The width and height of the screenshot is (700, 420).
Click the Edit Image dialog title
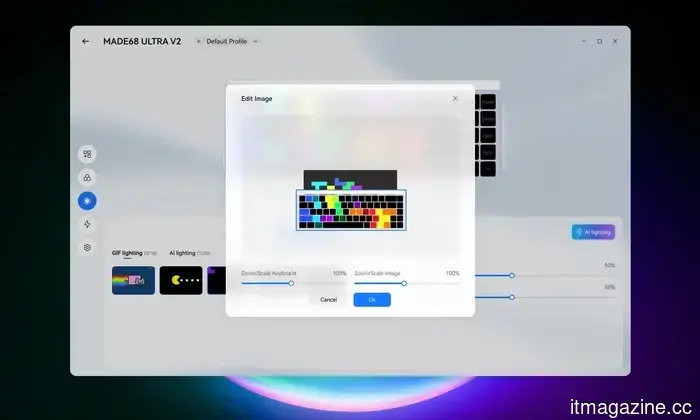[x=257, y=99]
